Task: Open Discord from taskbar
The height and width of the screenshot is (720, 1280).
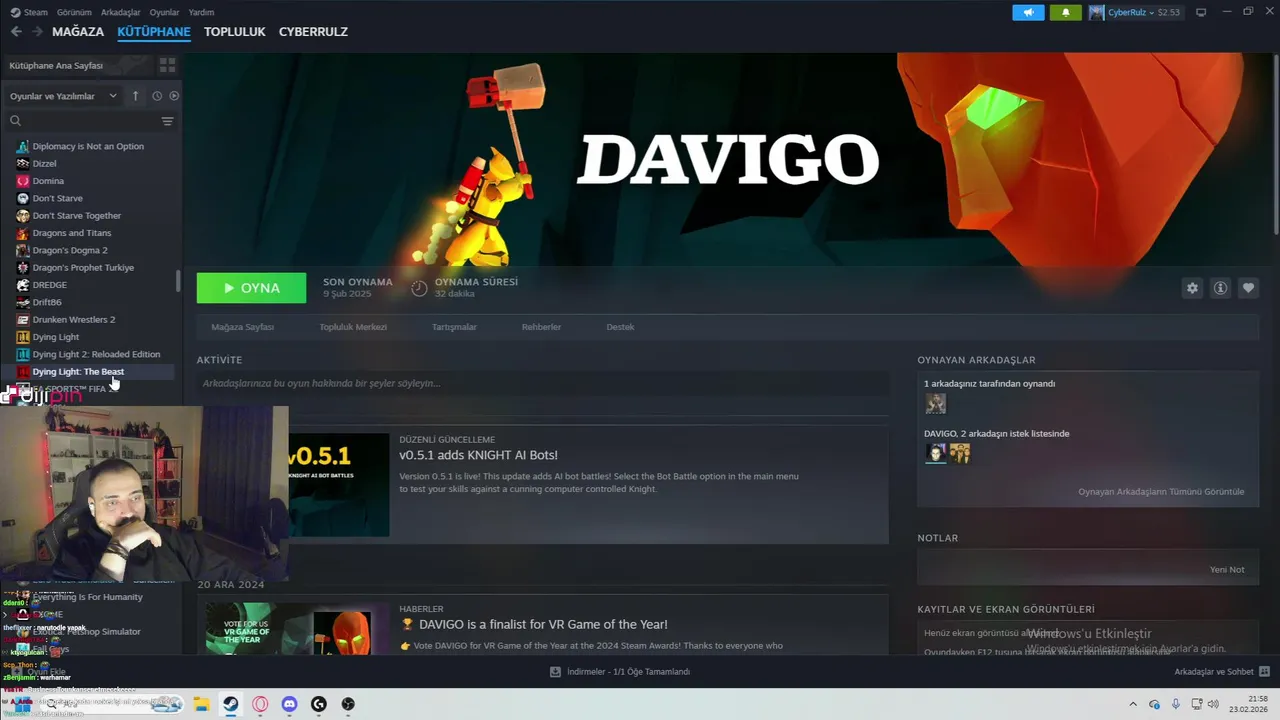Action: pos(289,704)
